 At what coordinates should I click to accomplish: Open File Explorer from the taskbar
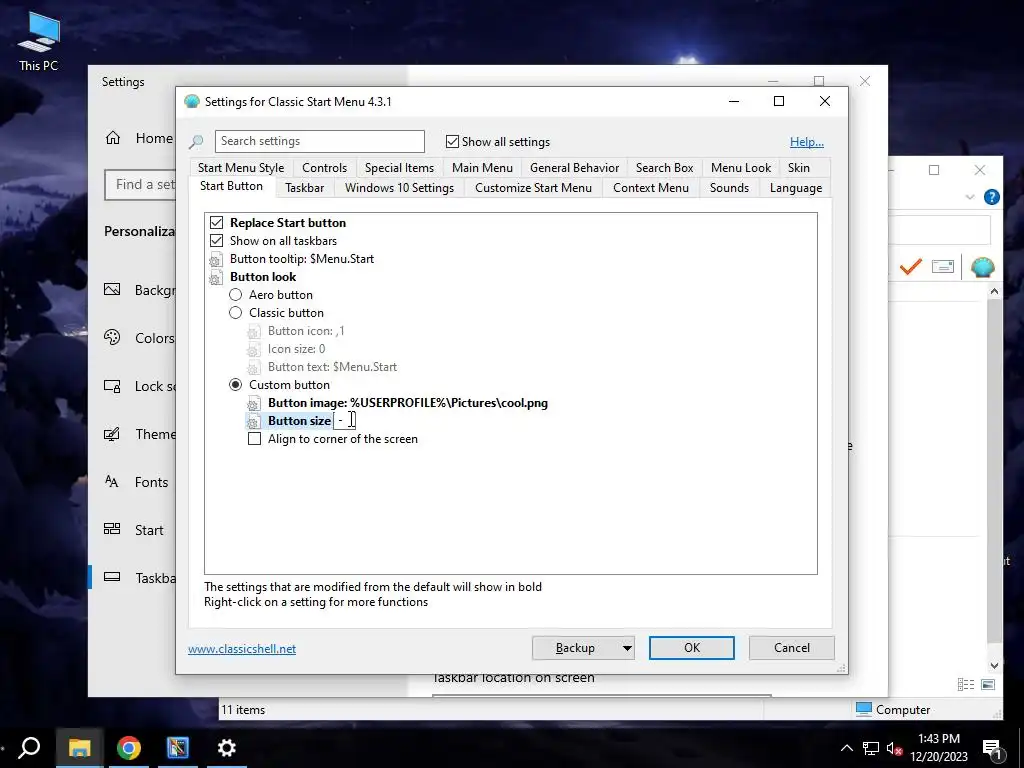point(80,748)
